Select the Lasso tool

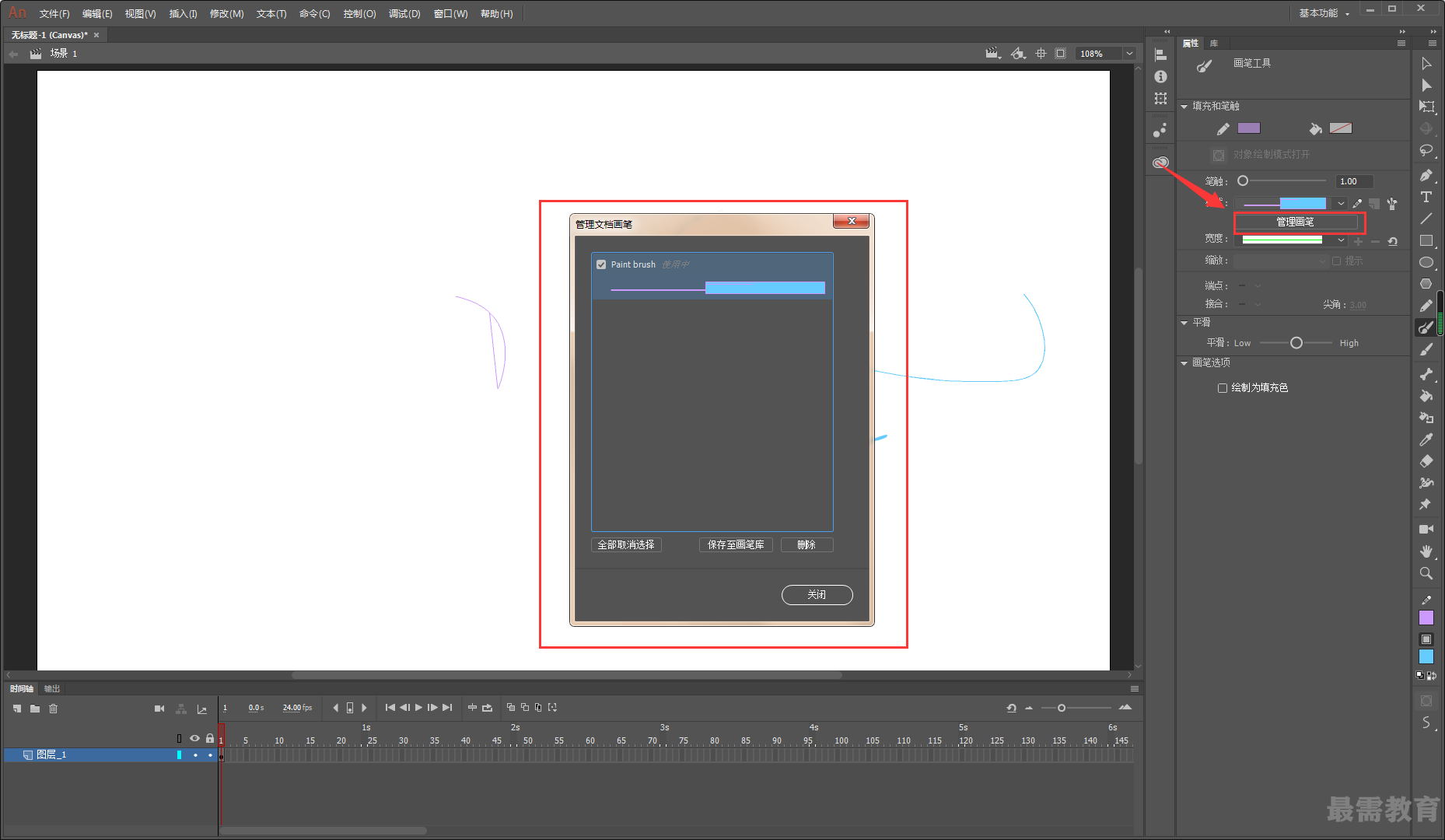tap(1426, 150)
